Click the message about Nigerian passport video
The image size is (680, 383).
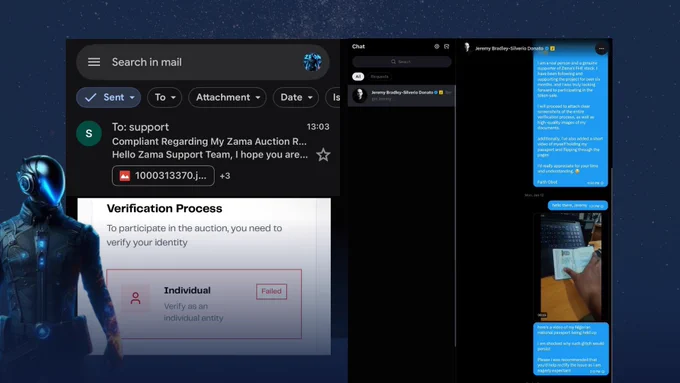point(571,349)
